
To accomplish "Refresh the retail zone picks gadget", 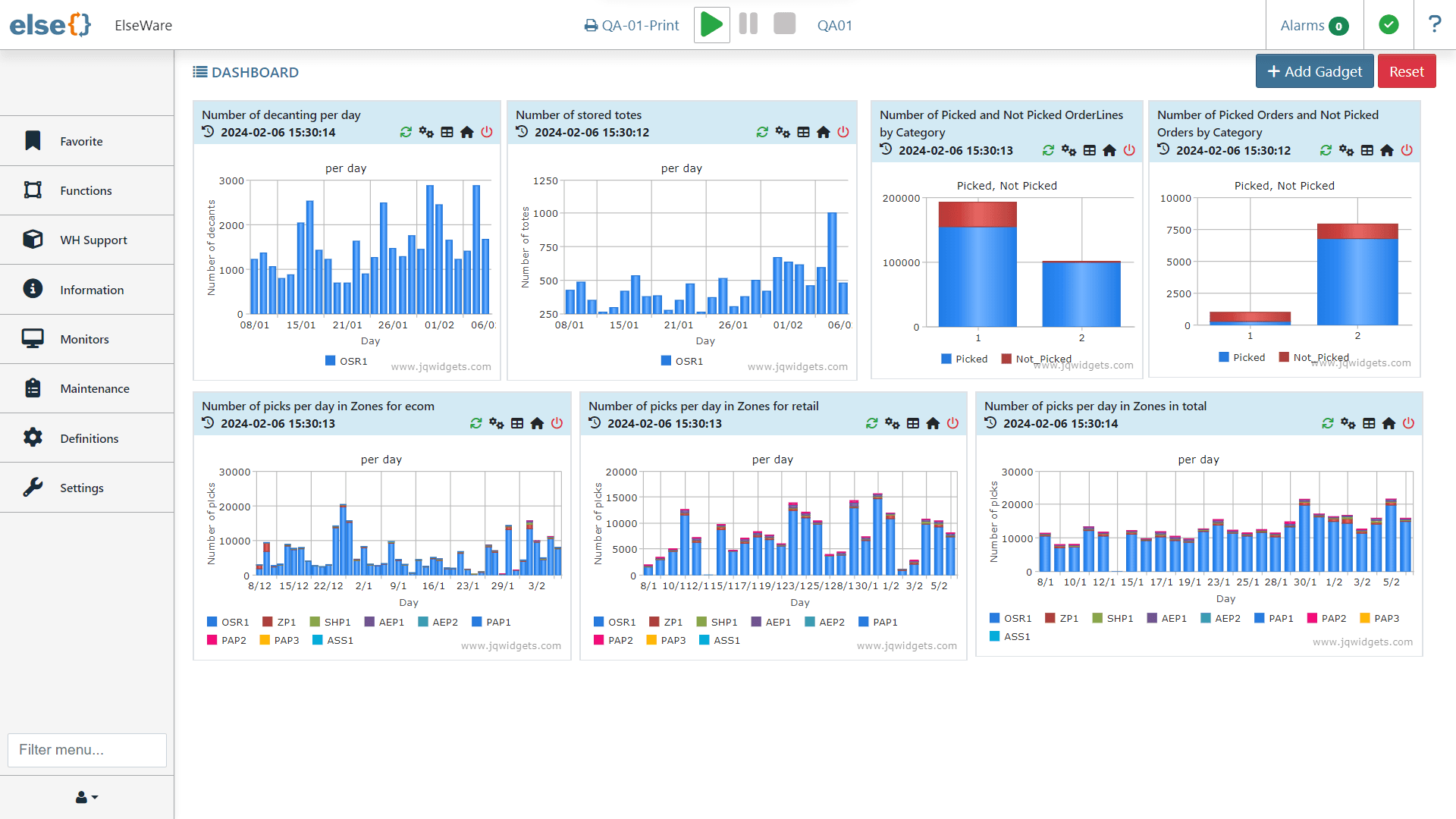I will pyautogui.click(x=871, y=423).
